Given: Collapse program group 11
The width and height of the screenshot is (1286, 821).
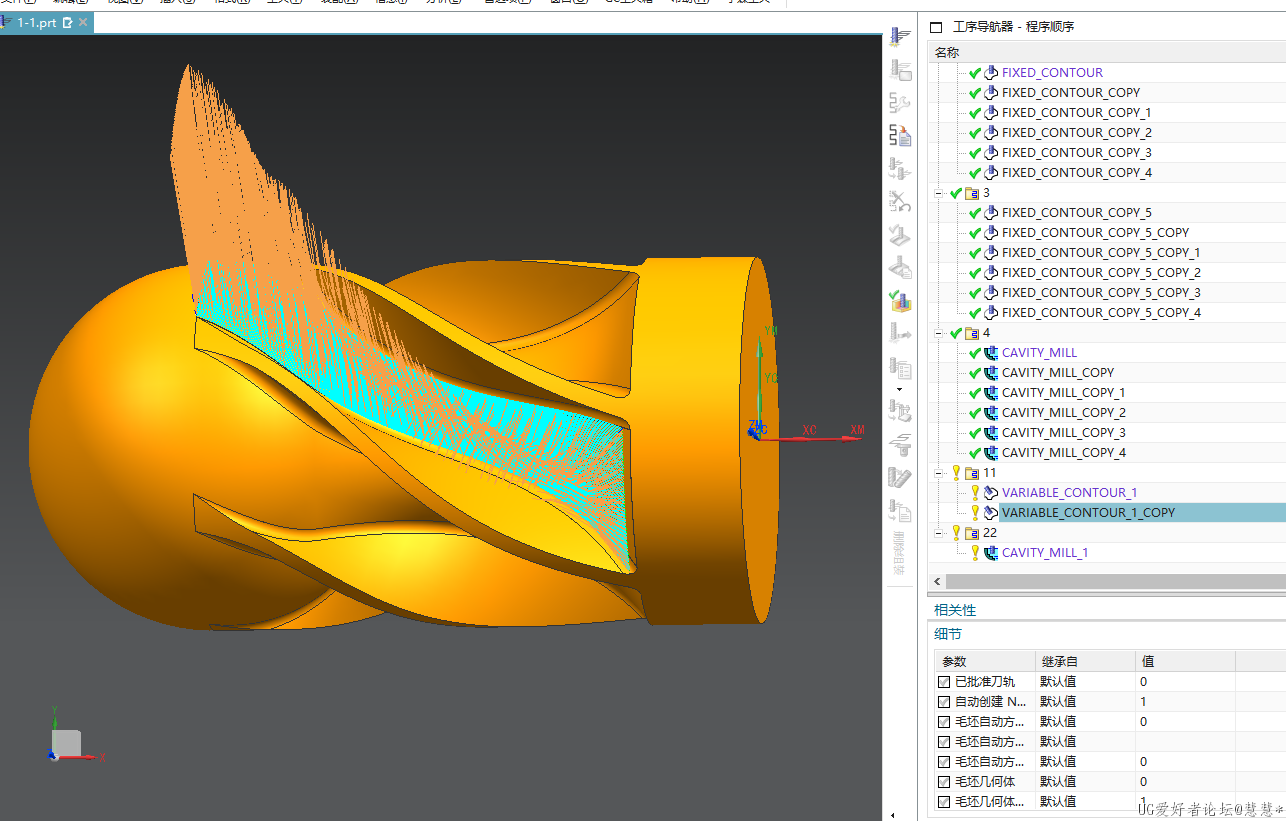Looking at the screenshot, I should click(x=938, y=472).
